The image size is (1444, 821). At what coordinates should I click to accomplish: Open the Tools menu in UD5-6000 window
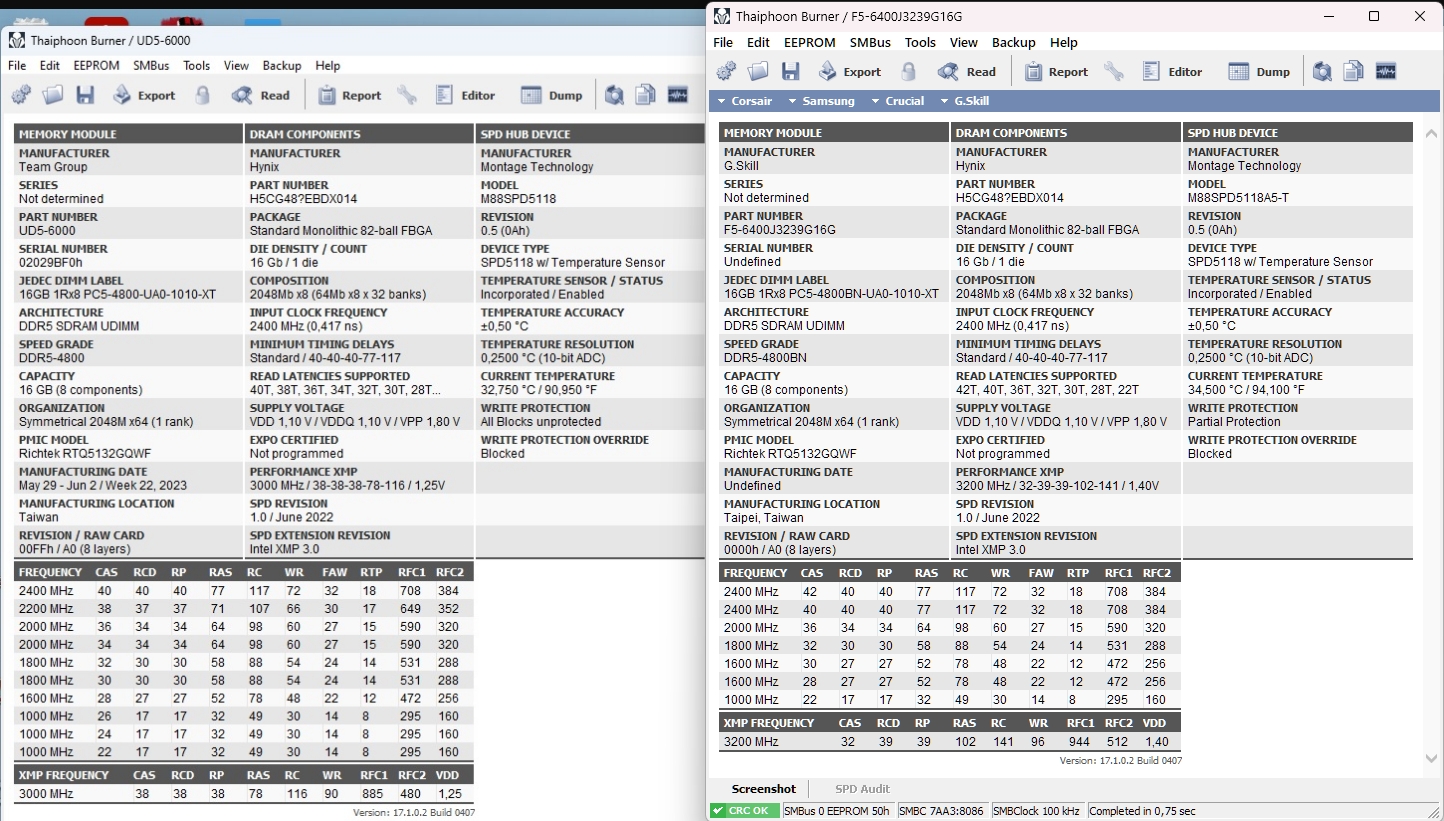pyautogui.click(x=197, y=66)
